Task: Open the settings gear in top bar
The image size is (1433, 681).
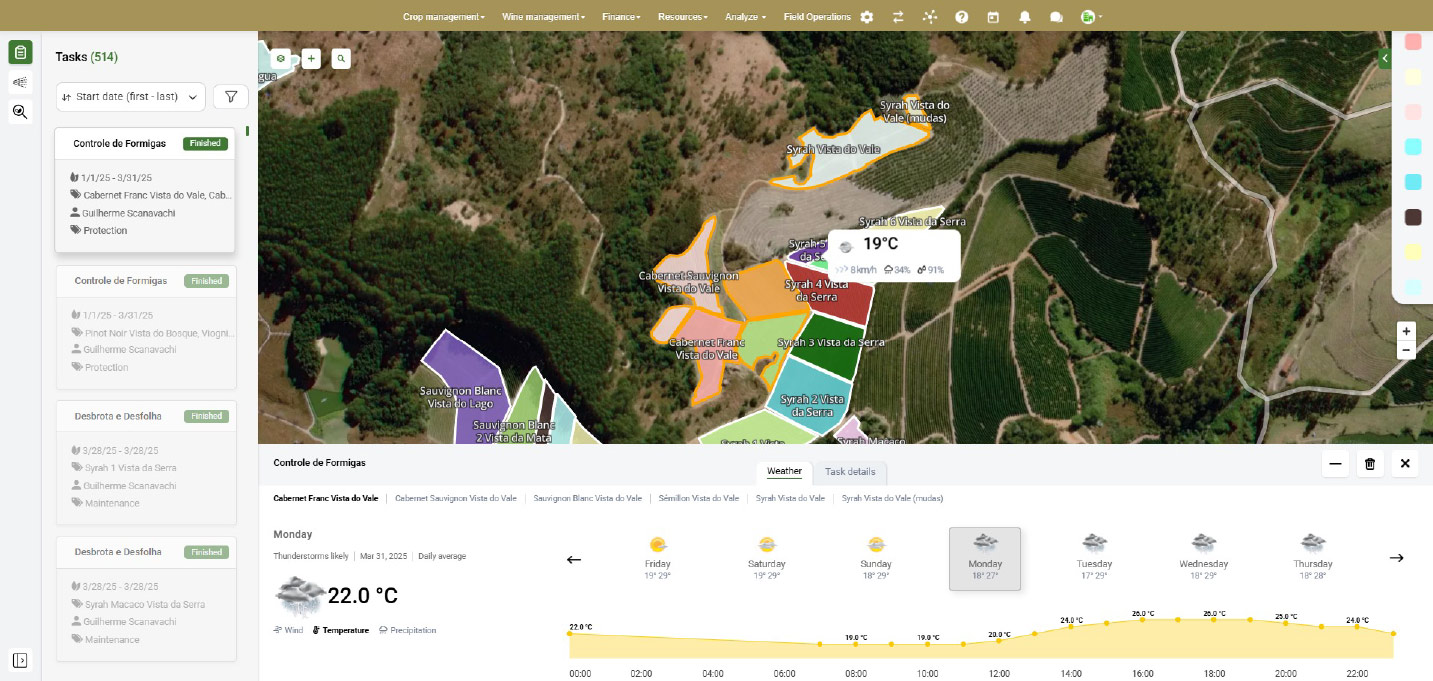Action: 867,17
